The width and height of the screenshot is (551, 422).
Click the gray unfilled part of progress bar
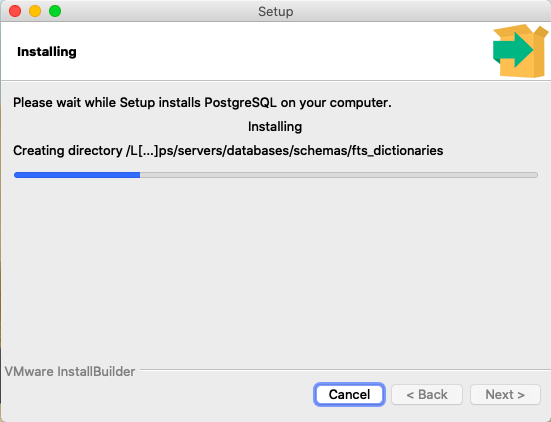[339, 175]
